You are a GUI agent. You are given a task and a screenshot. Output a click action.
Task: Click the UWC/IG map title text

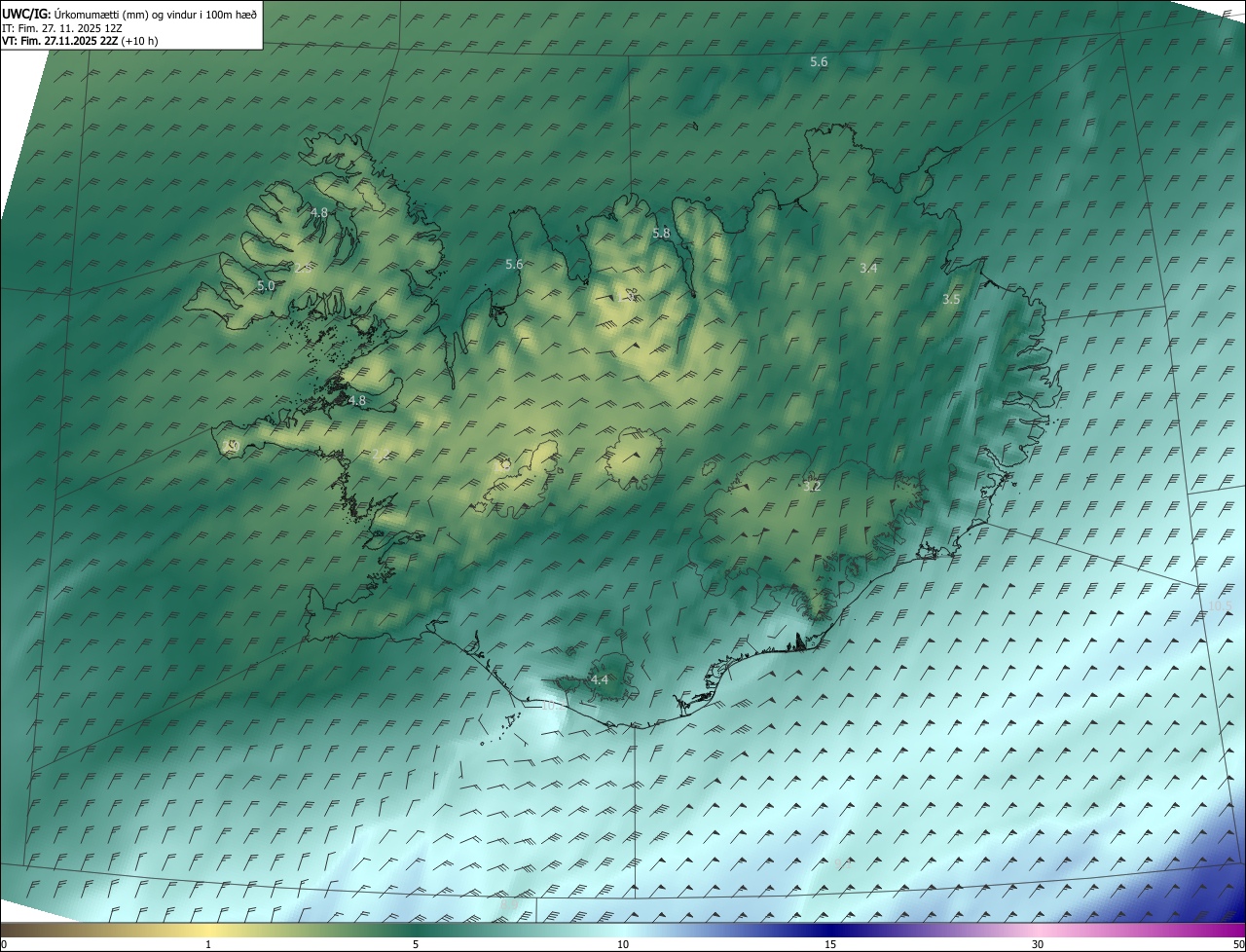point(129,14)
